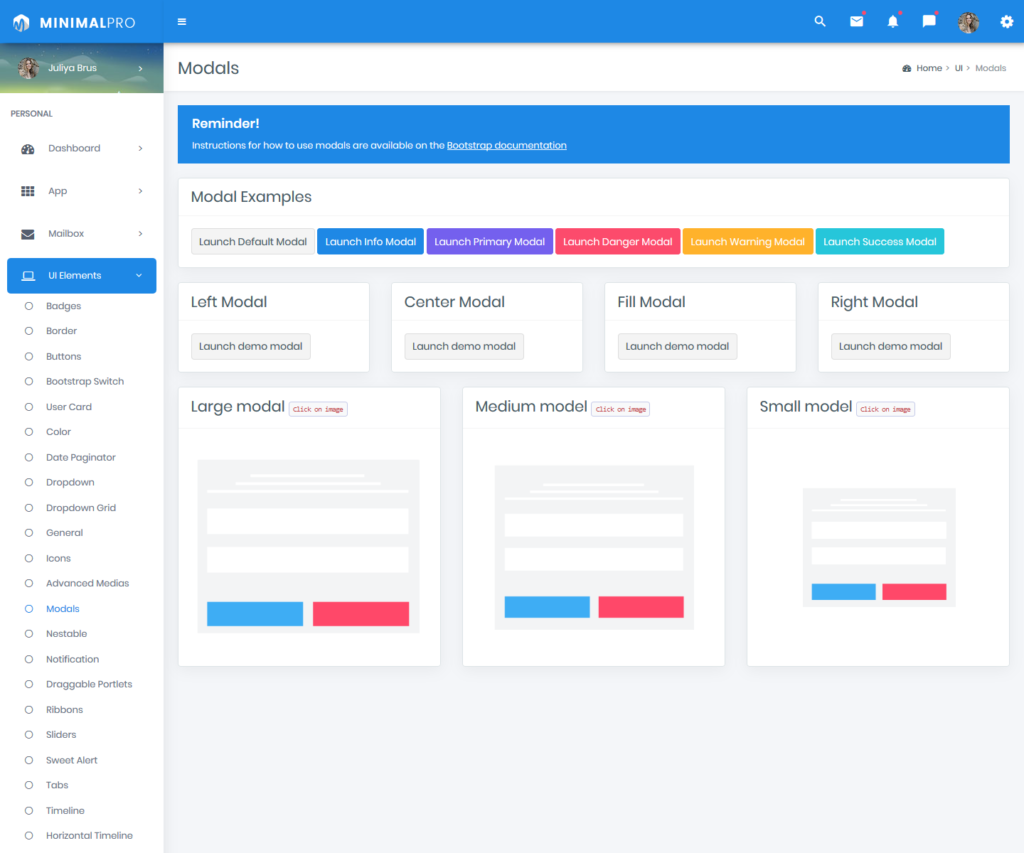
Task: Select the Modals circle bullet
Action: tap(29, 609)
